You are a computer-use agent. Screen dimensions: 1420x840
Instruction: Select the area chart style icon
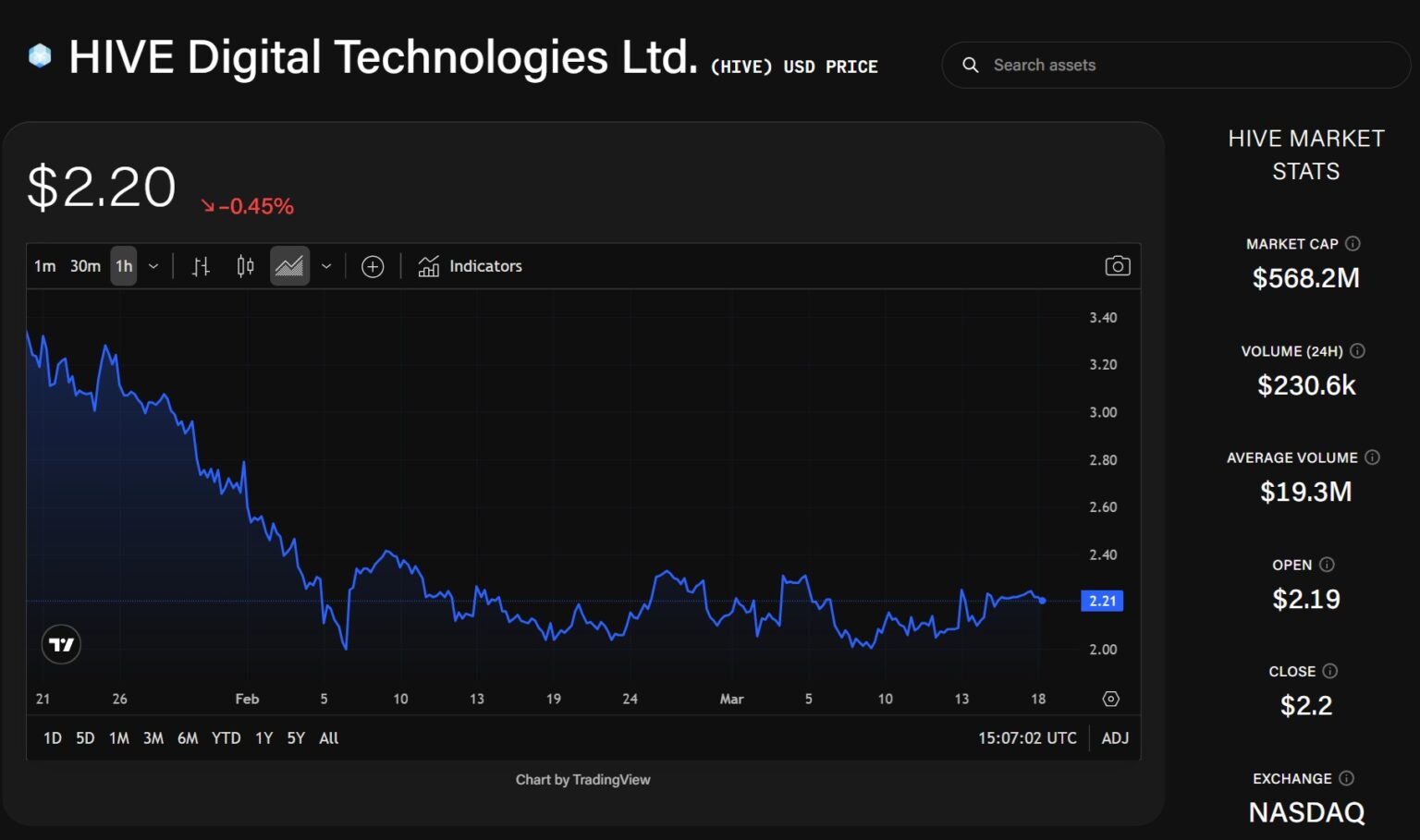tap(289, 267)
